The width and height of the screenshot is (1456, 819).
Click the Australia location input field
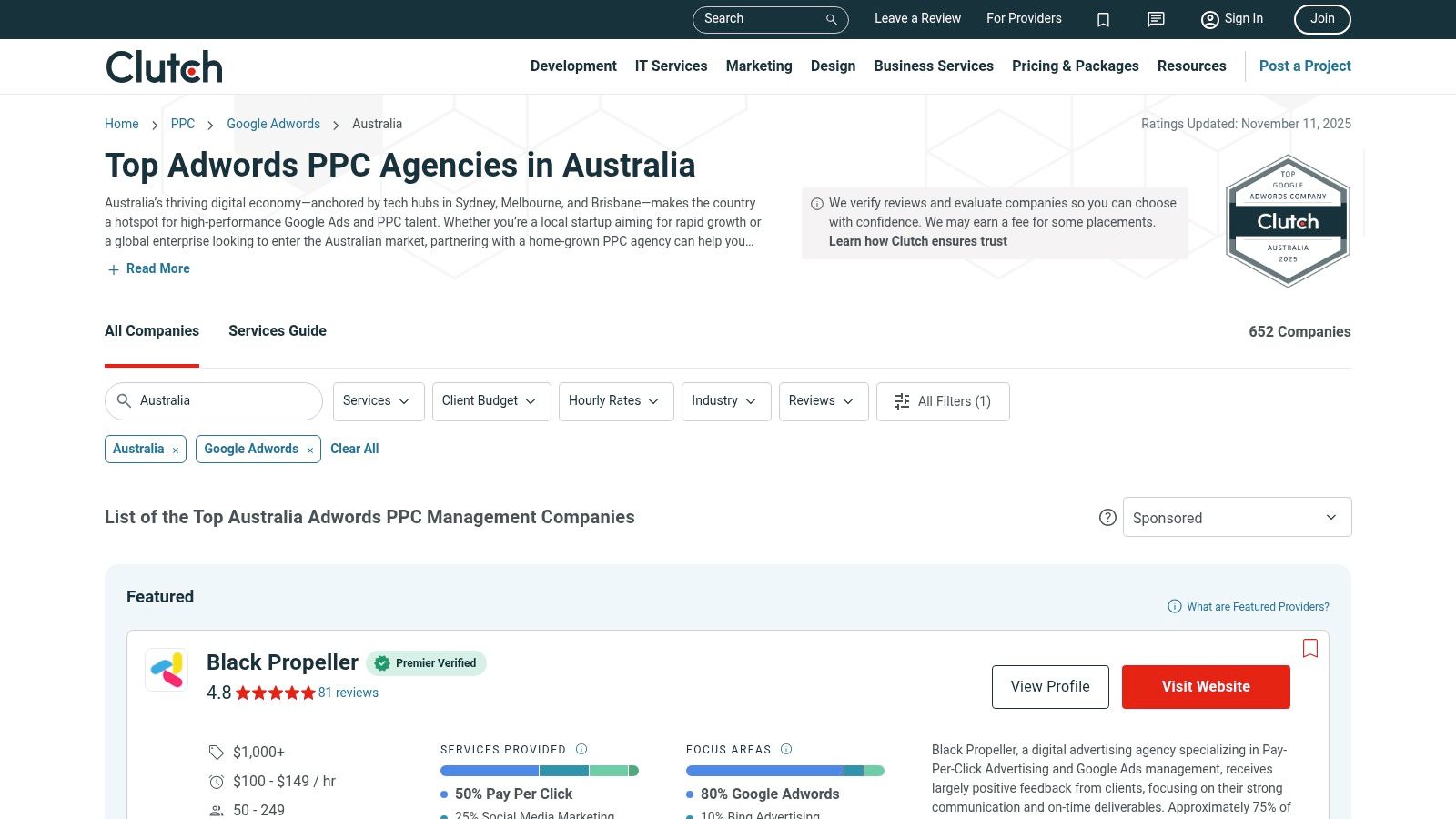tap(214, 401)
